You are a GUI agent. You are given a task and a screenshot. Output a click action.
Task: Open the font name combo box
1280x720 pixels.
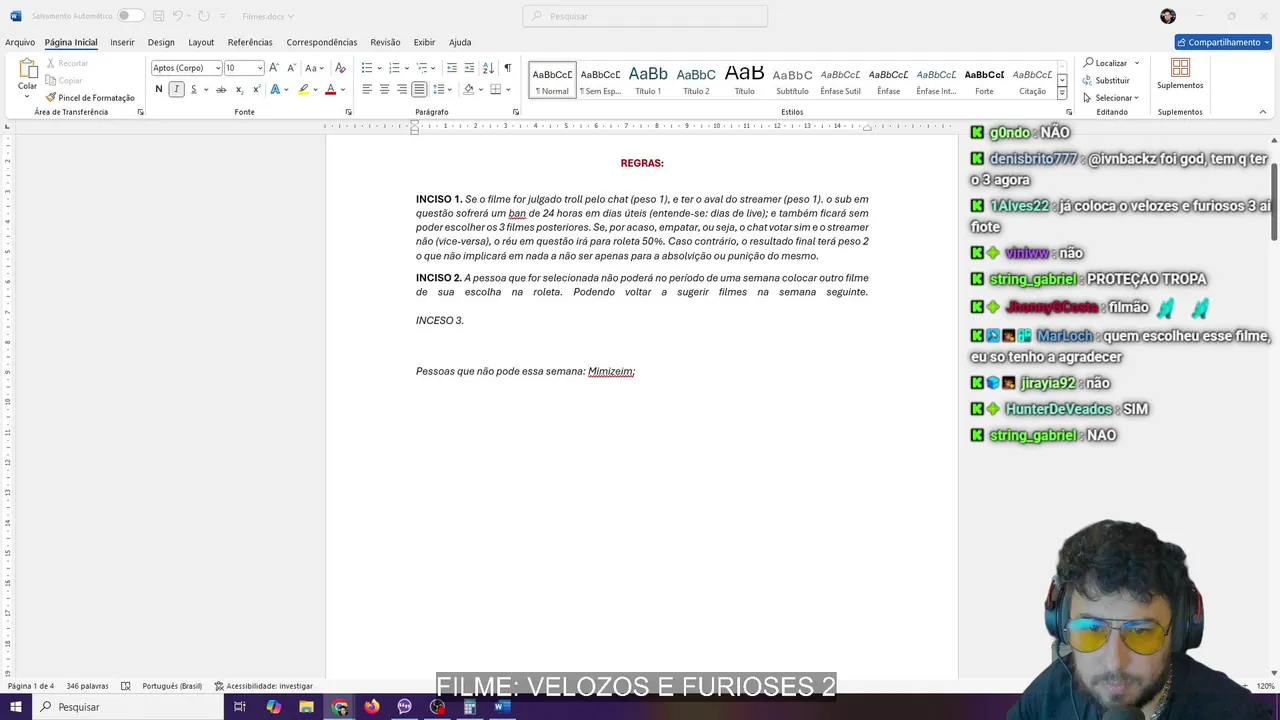(x=186, y=68)
